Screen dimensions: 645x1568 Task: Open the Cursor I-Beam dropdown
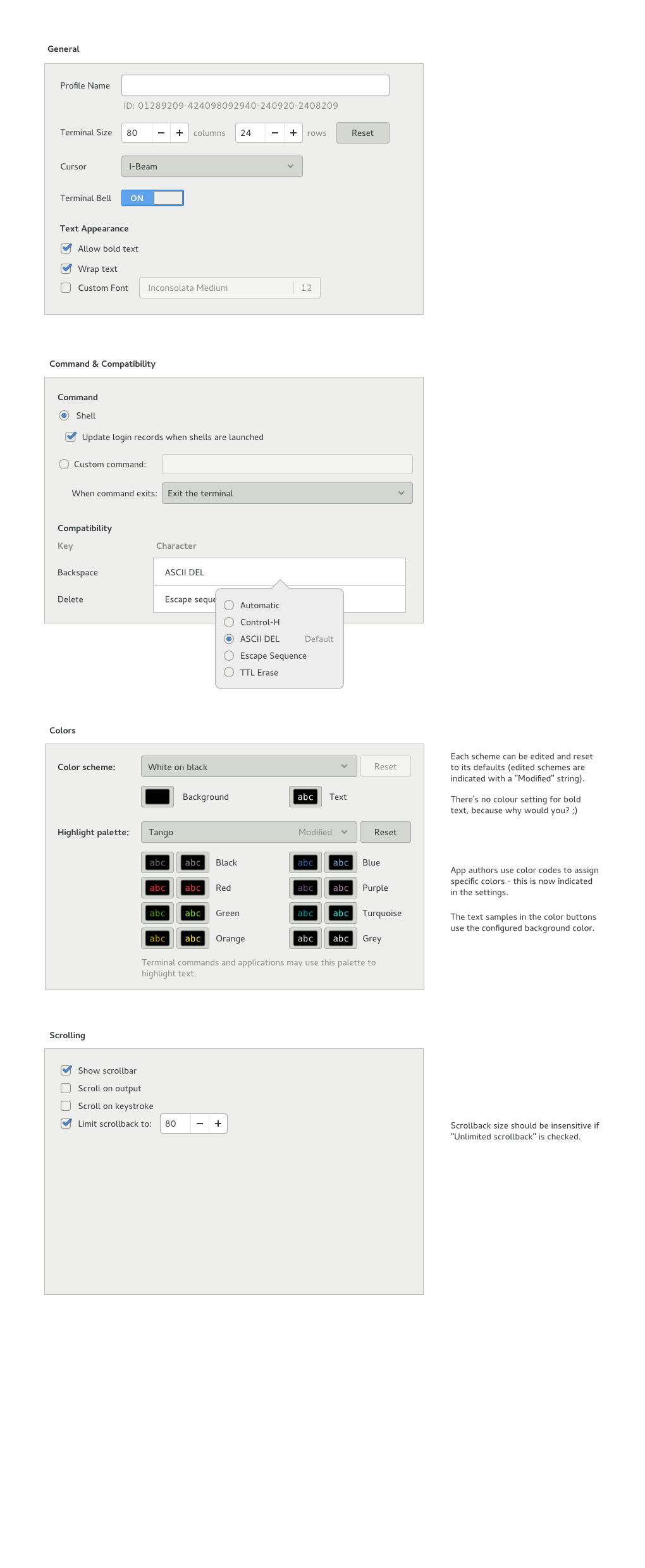(212, 166)
